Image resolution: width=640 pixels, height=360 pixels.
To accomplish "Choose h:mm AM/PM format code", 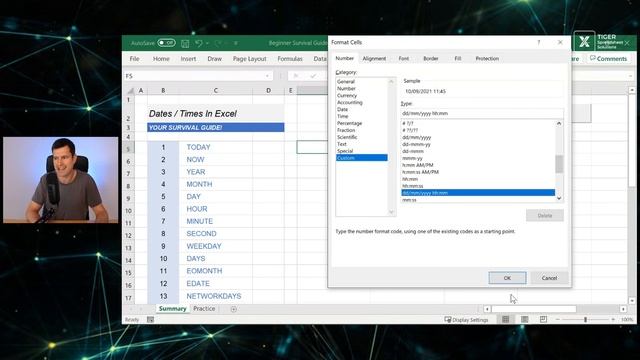I will coord(478,165).
